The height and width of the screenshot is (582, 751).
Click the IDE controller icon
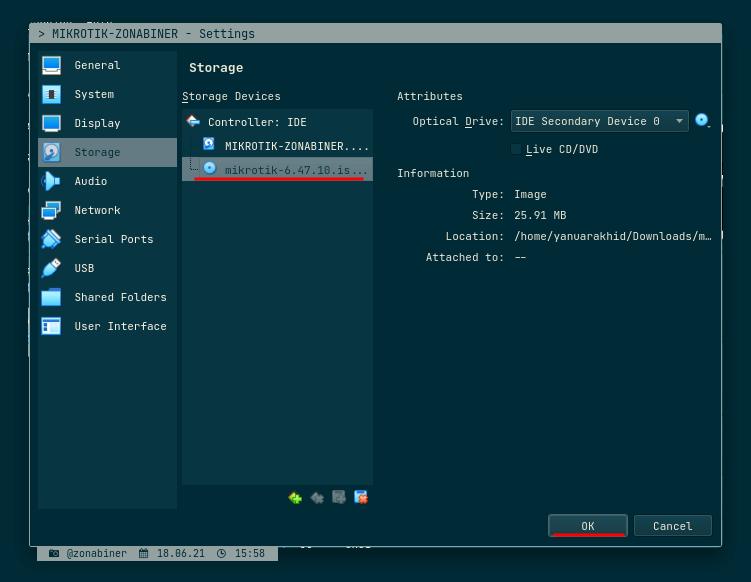point(193,121)
